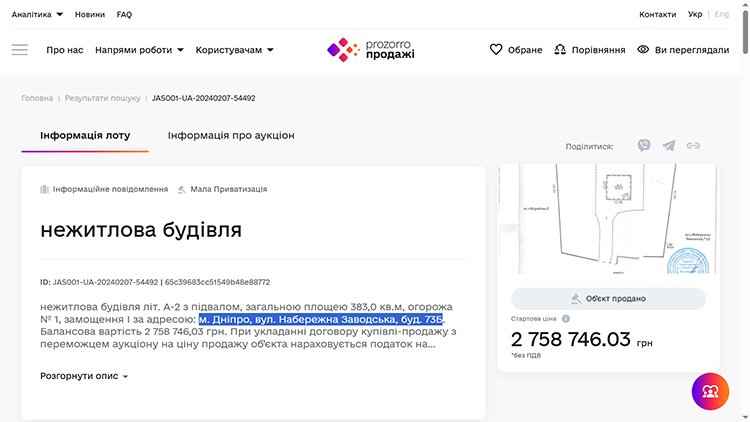Switch to Інформація про аукціон tab
This screenshot has height=422, width=750.
coord(231,135)
